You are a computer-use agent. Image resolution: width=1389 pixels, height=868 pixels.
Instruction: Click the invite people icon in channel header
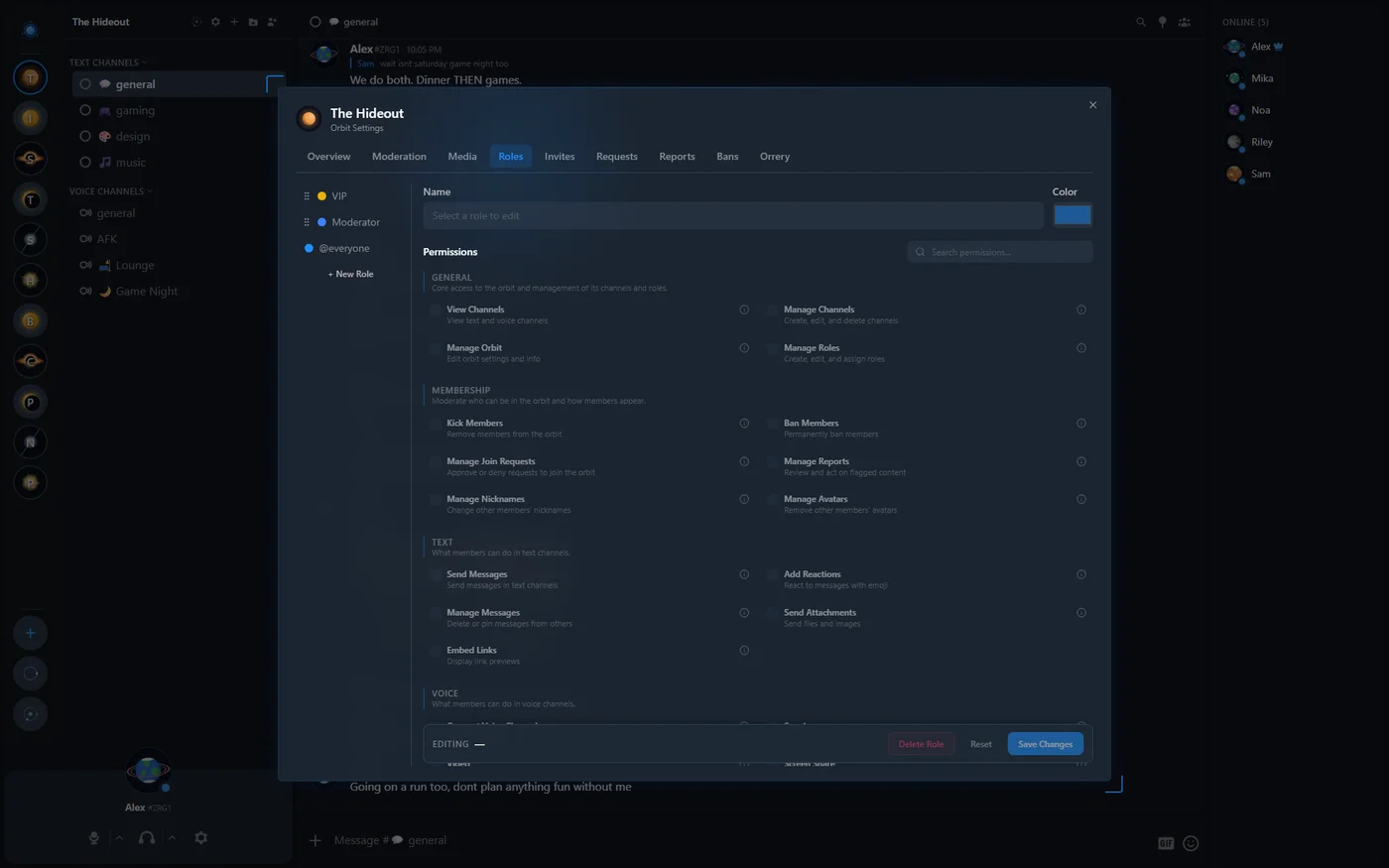[272, 22]
